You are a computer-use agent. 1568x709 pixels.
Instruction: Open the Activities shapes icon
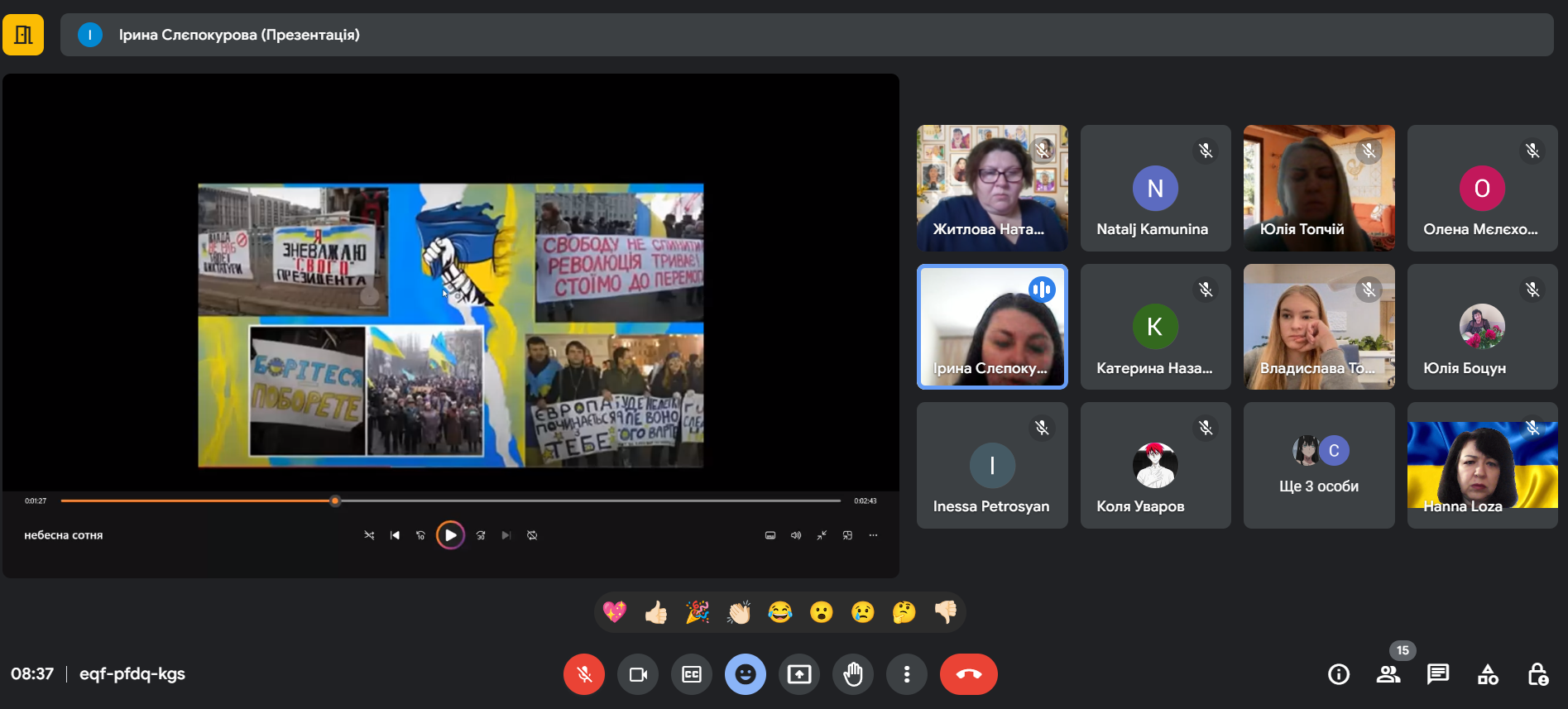[1488, 674]
